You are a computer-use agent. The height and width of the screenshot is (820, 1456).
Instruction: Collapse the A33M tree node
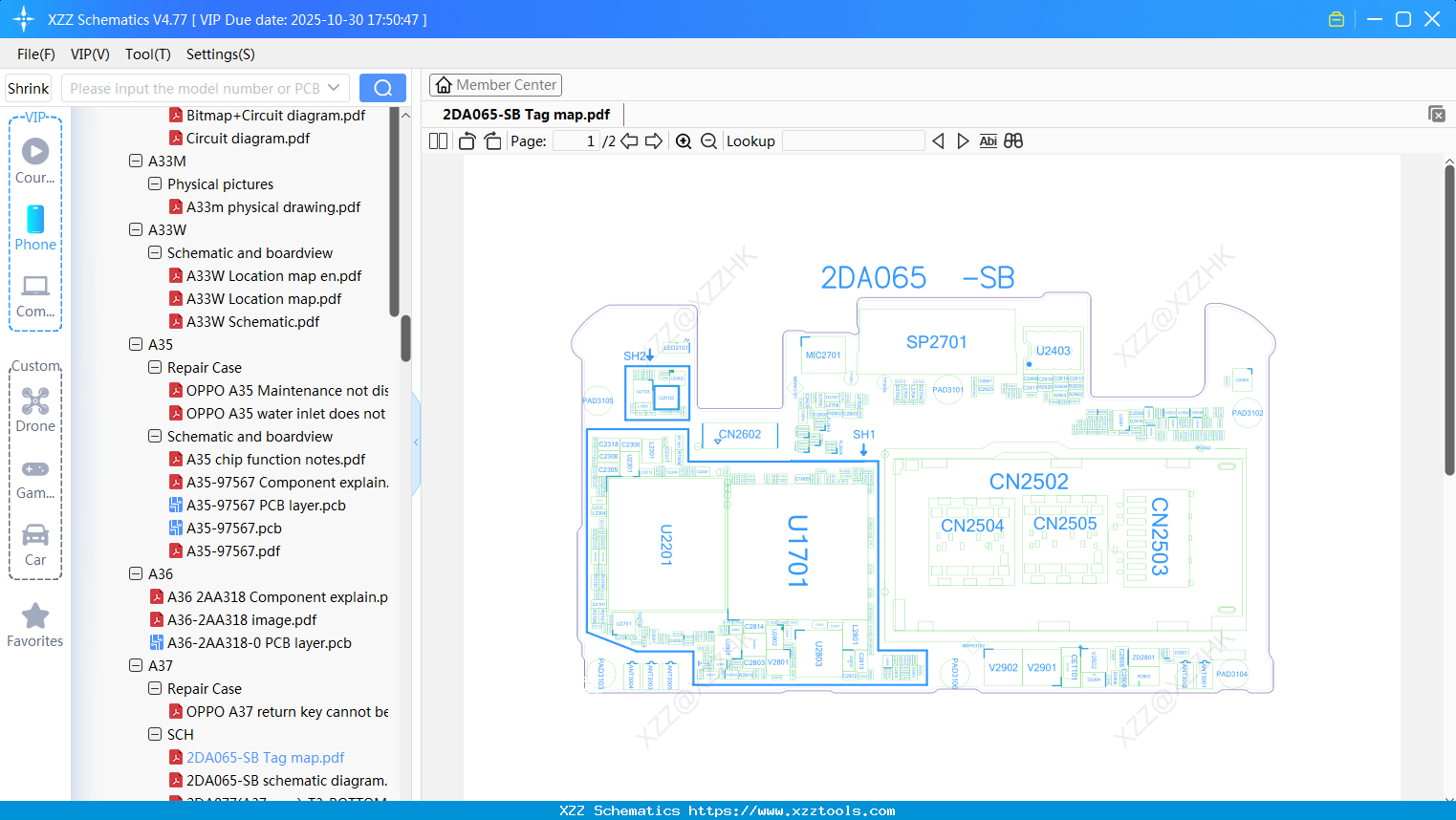(x=136, y=161)
